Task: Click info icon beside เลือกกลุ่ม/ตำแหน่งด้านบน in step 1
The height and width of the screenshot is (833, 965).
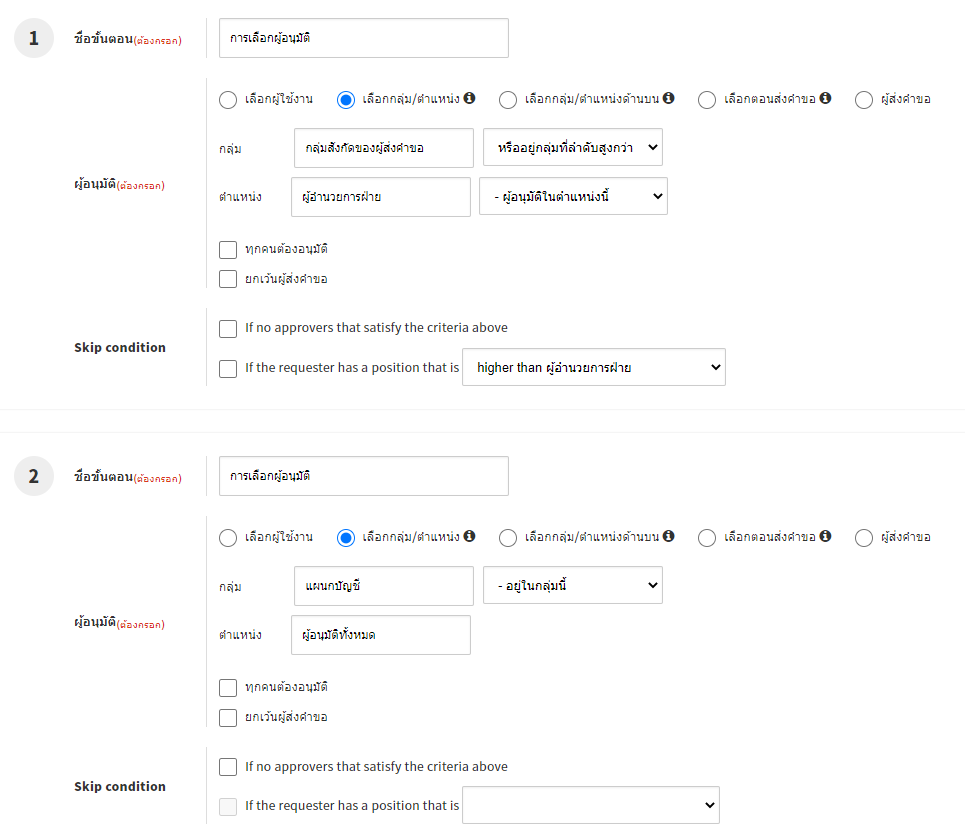Action: (x=668, y=98)
